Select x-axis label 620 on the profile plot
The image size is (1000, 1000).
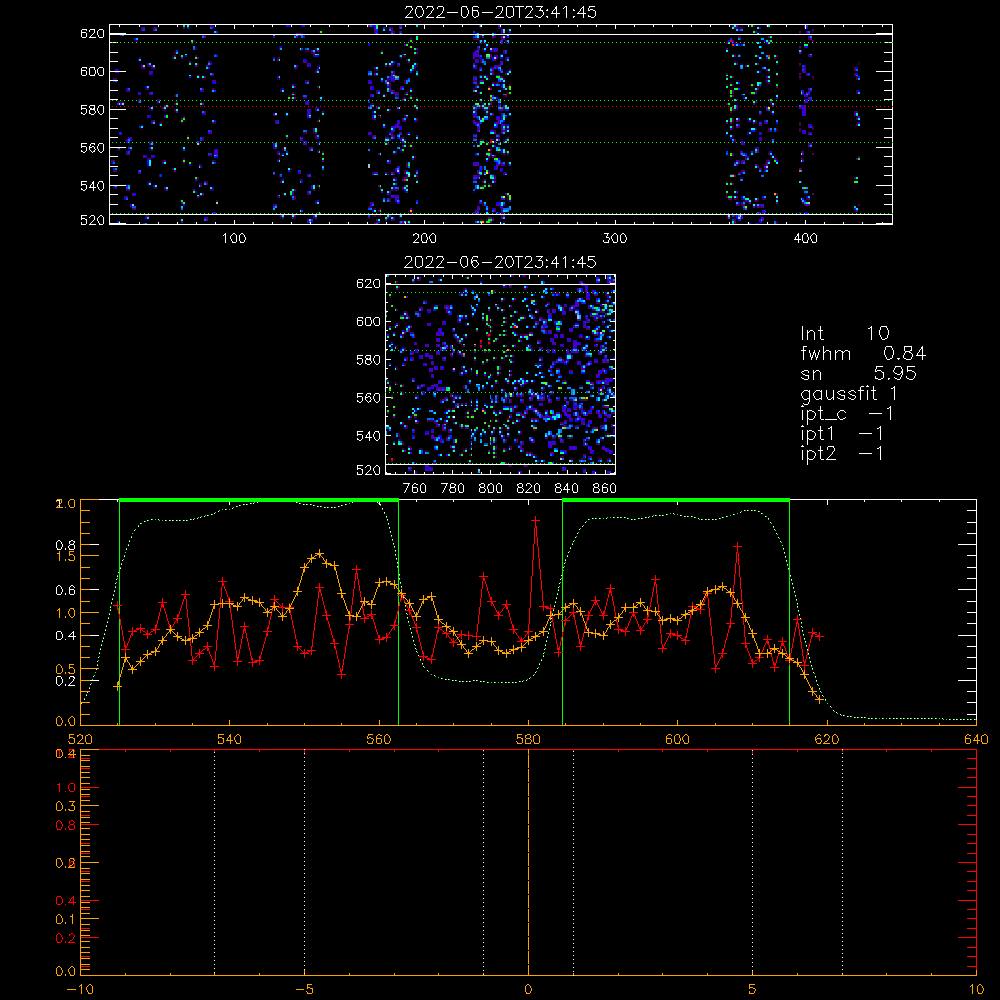(x=827, y=740)
